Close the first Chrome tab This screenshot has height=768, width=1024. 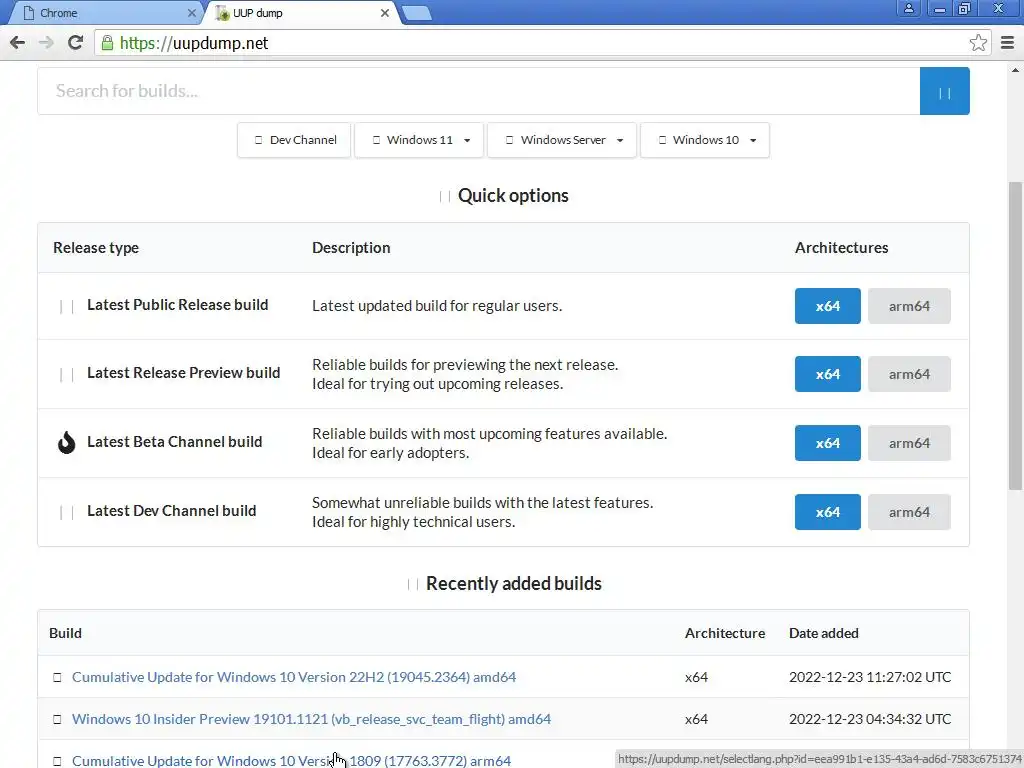191,13
